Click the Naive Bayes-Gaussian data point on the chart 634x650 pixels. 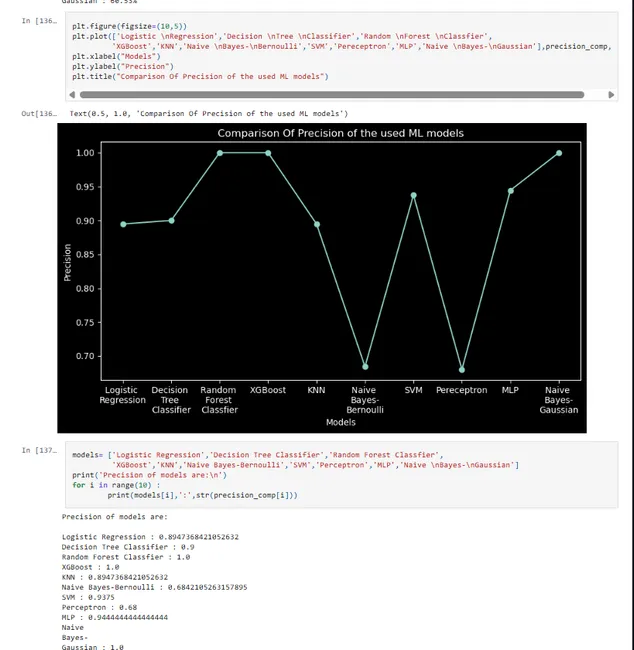click(x=559, y=153)
